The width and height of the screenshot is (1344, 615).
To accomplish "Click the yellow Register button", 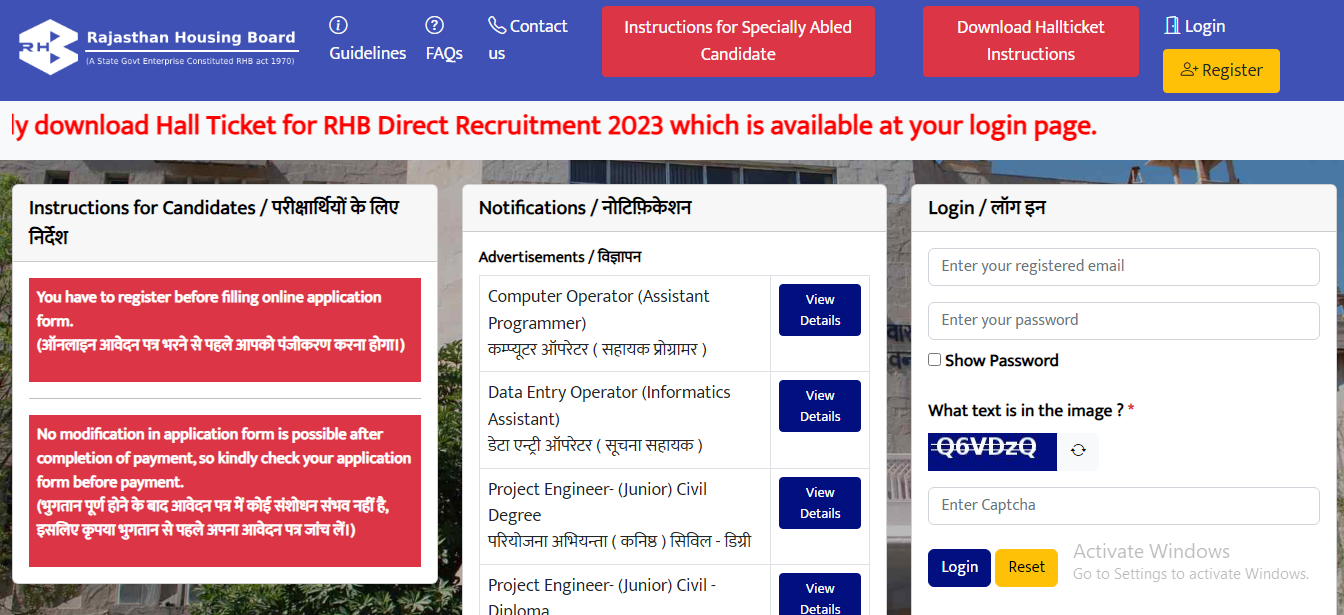I will coord(1221,71).
